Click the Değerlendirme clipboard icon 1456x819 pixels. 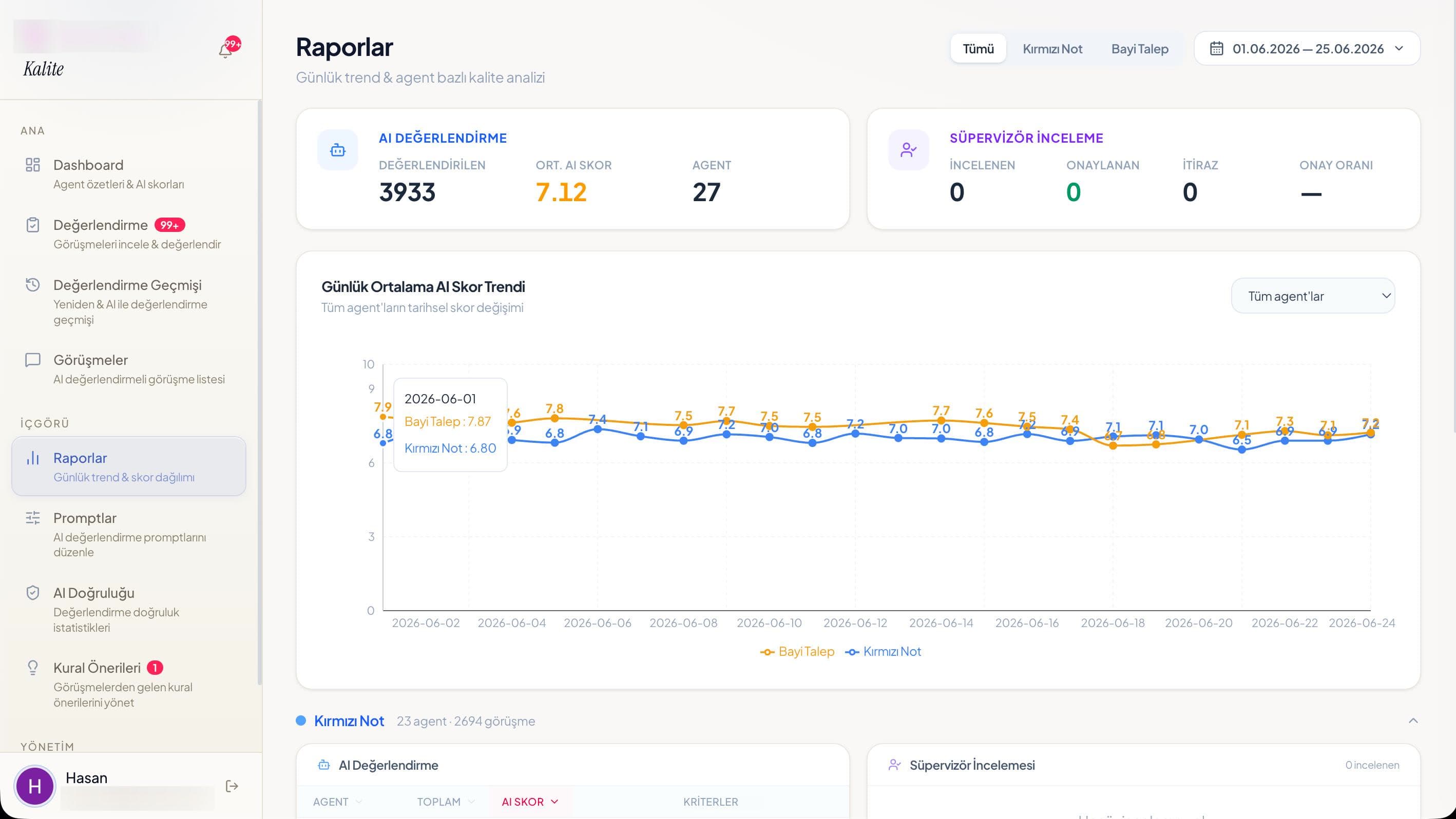pos(33,225)
